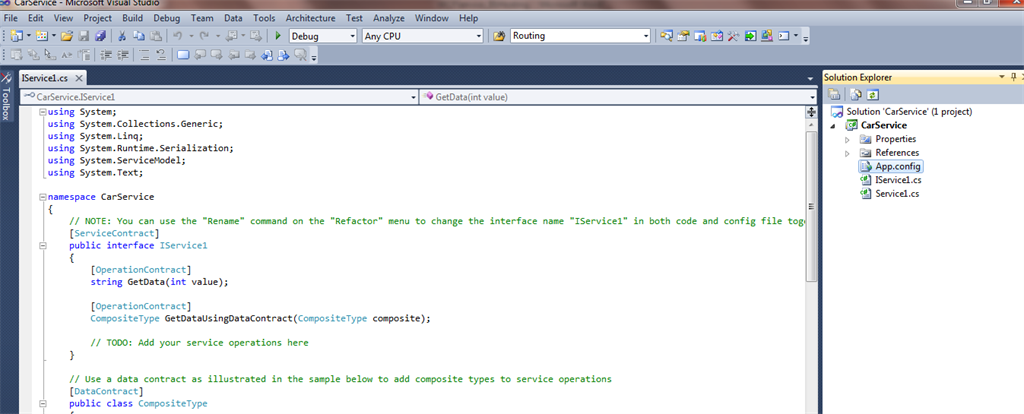
Task: Decrease line indent with toolbar icon
Action: point(106,55)
